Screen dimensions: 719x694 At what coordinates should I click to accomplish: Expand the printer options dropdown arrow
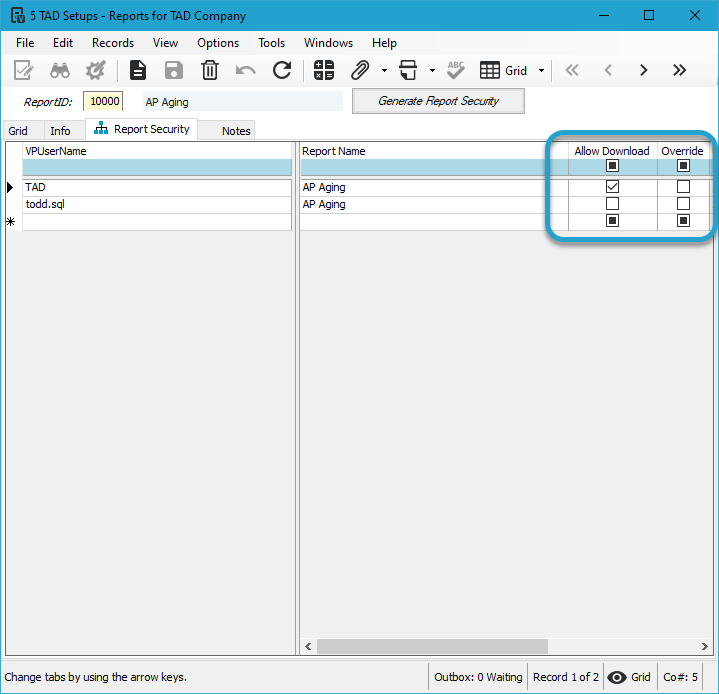(432, 71)
